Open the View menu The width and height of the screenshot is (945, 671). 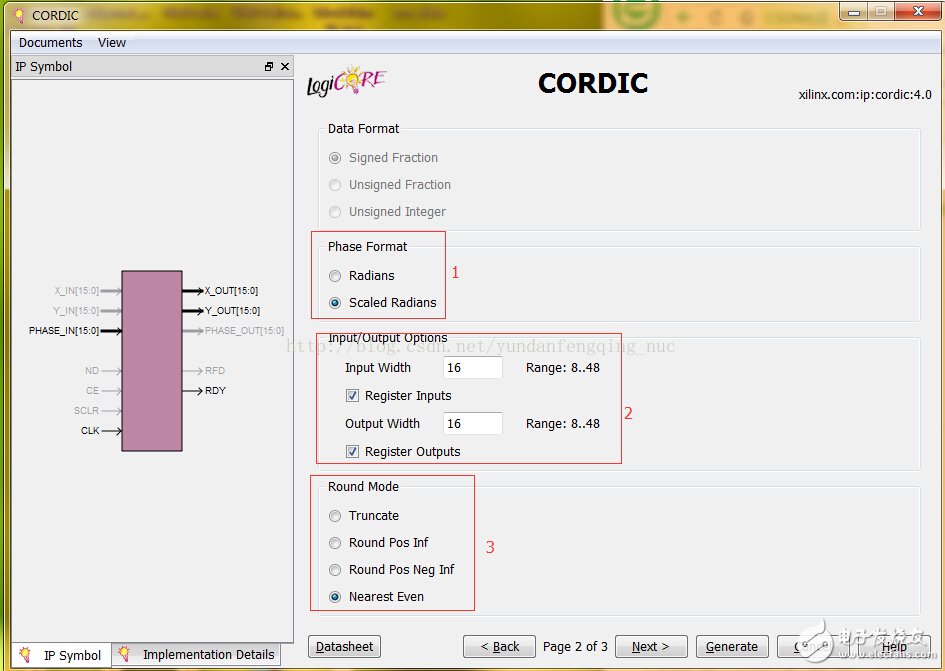tap(111, 42)
